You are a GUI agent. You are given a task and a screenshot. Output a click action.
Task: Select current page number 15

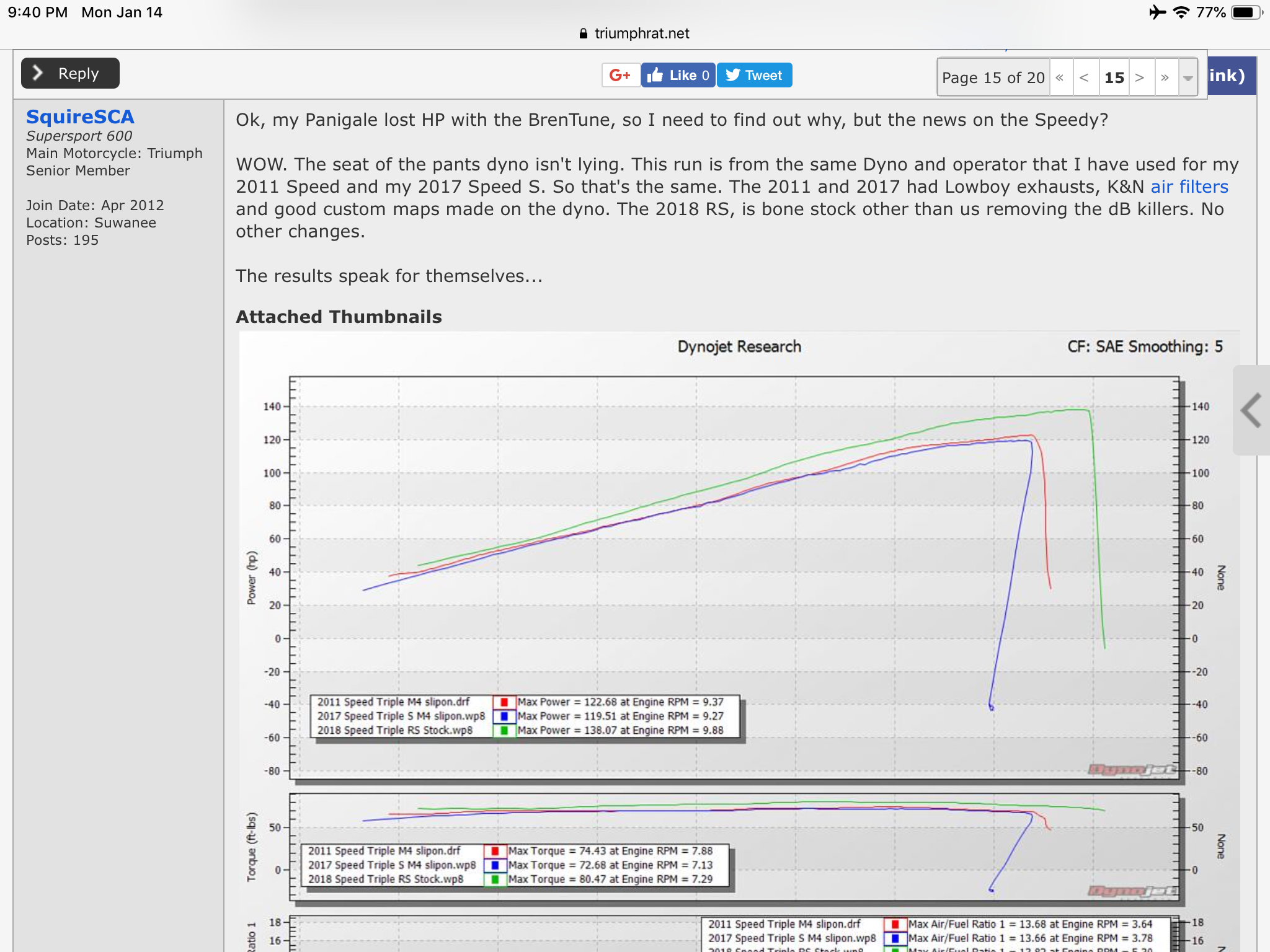pyautogui.click(x=1114, y=77)
